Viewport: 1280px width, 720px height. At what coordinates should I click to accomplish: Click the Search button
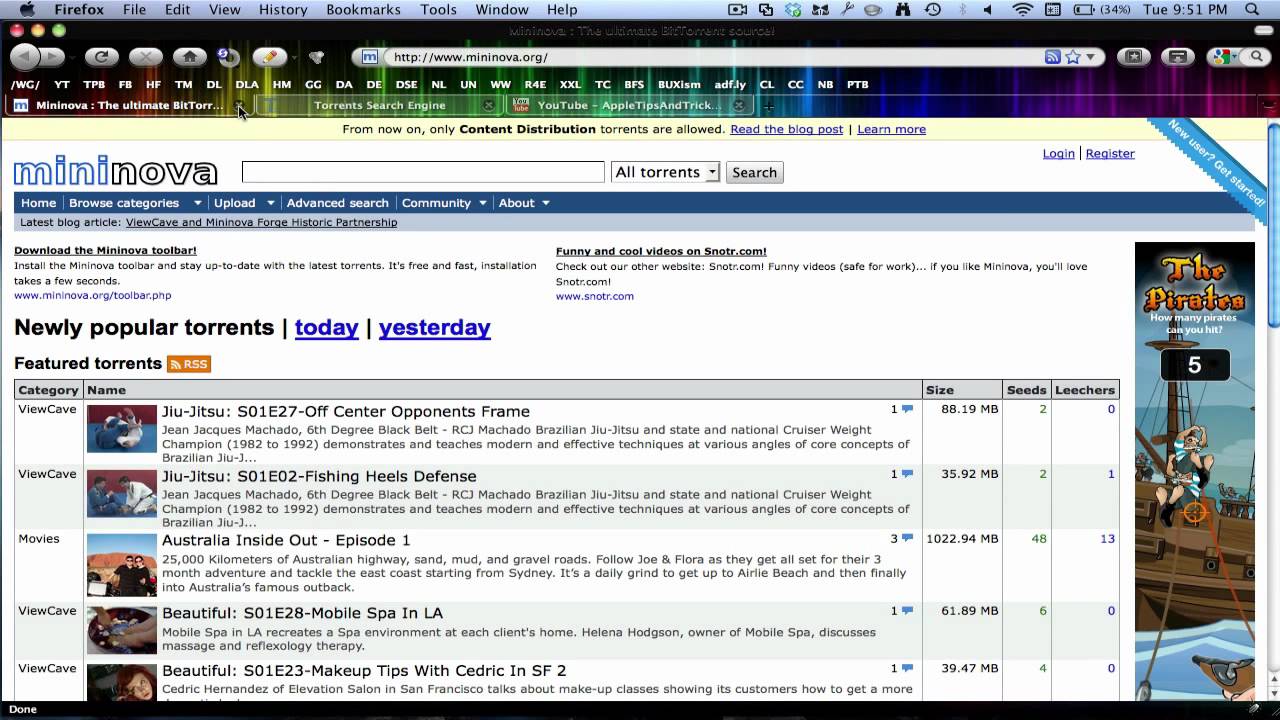[754, 172]
